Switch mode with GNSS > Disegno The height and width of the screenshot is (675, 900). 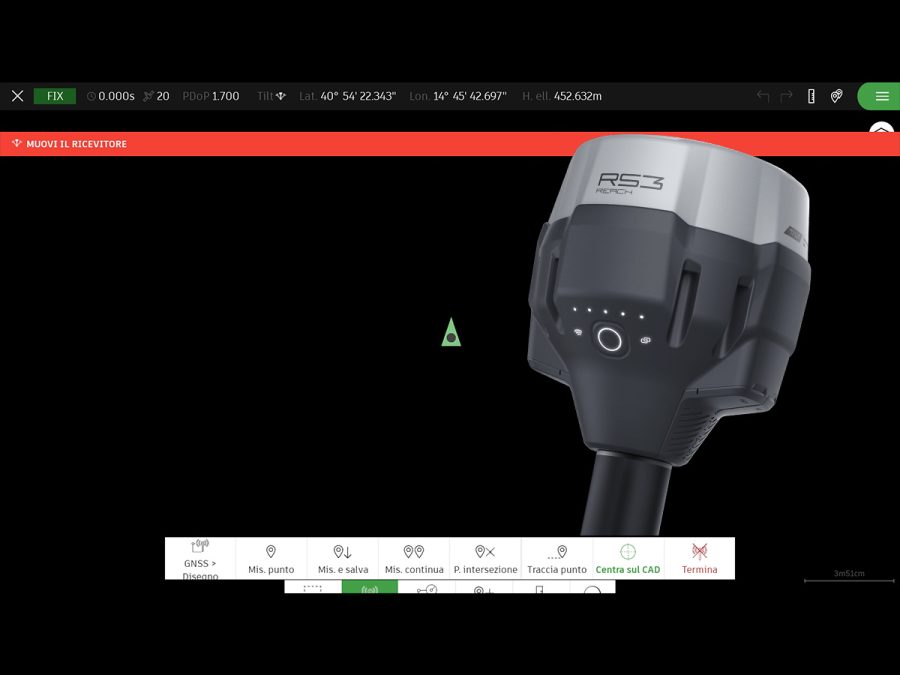pyautogui.click(x=200, y=558)
